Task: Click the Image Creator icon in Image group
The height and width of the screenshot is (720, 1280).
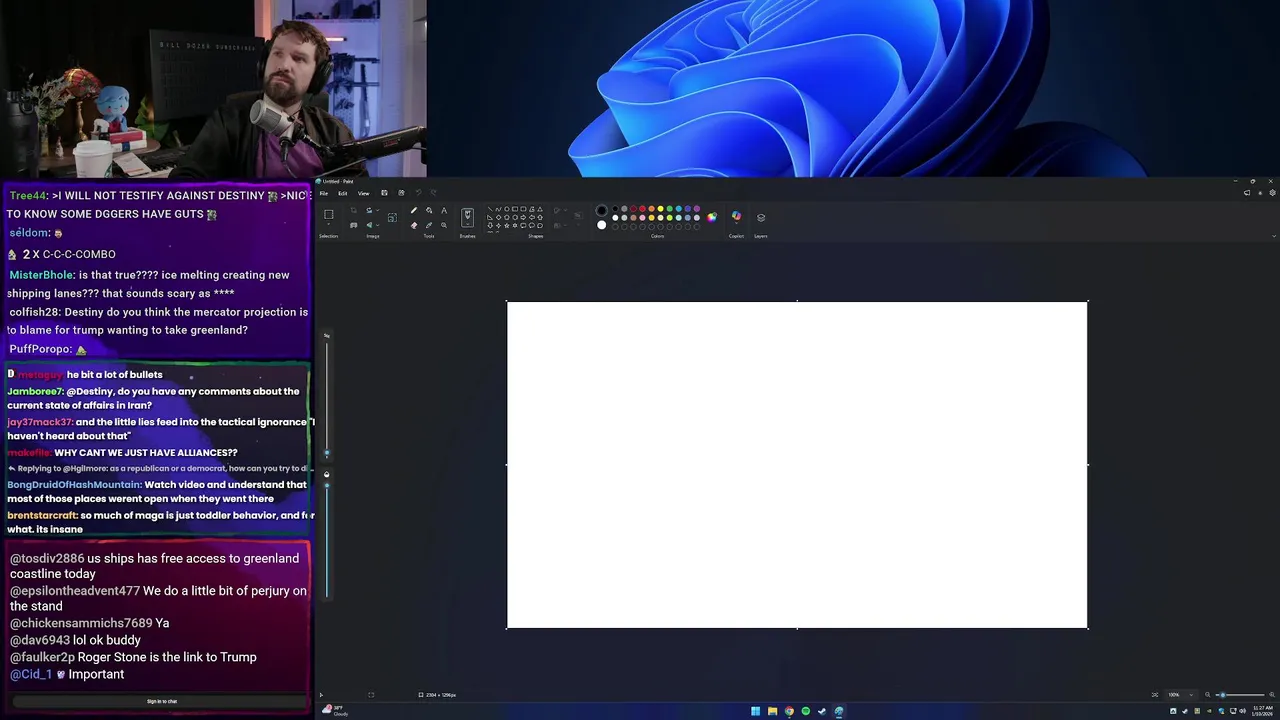Action: point(353,225)
